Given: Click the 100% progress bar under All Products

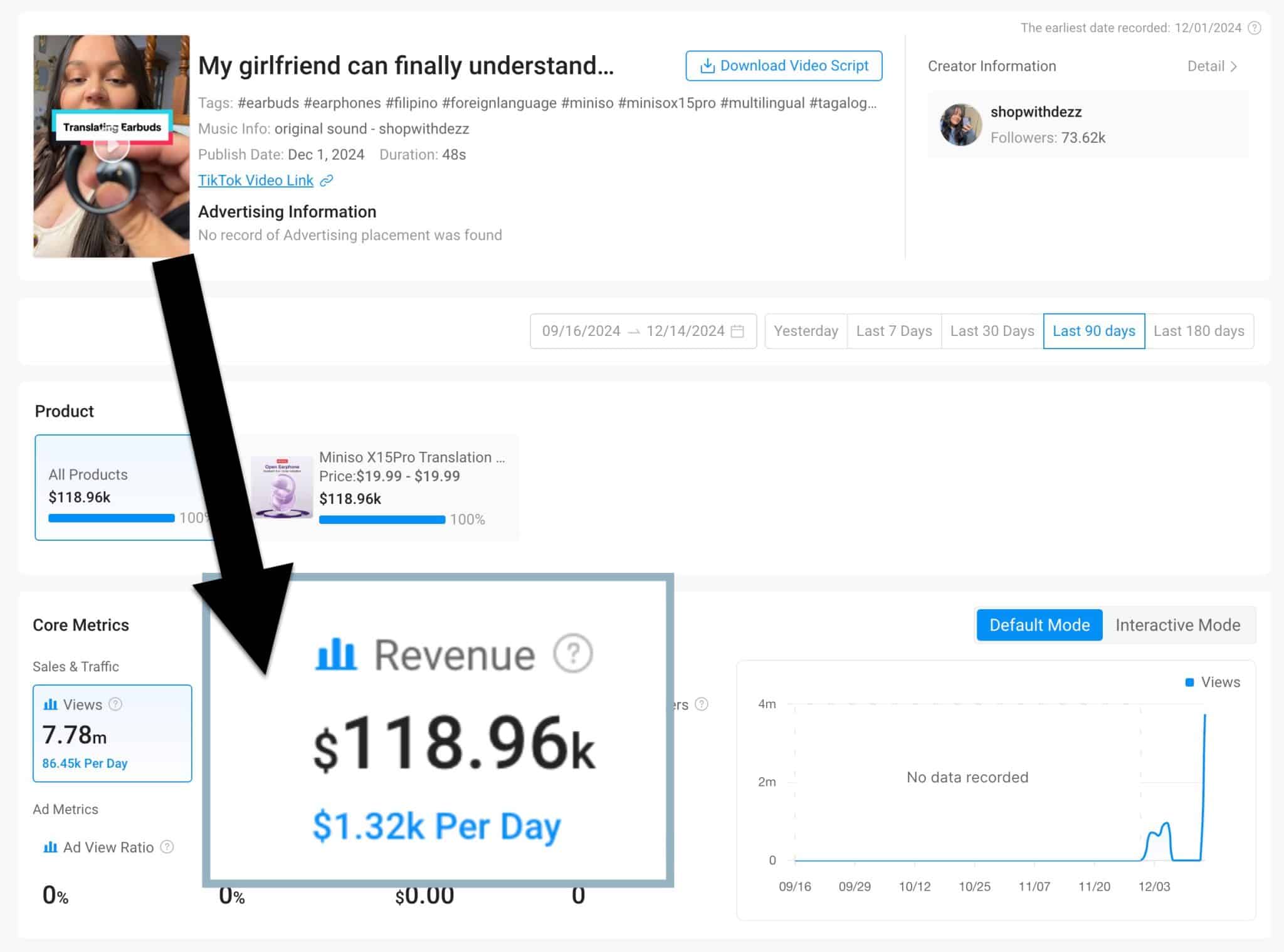Looking at the screenshot, I should (111, 518).
